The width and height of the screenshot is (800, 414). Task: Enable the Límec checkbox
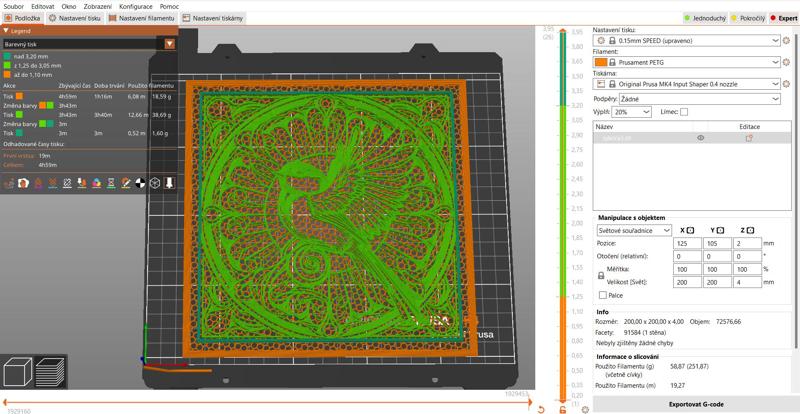(684, 112)
